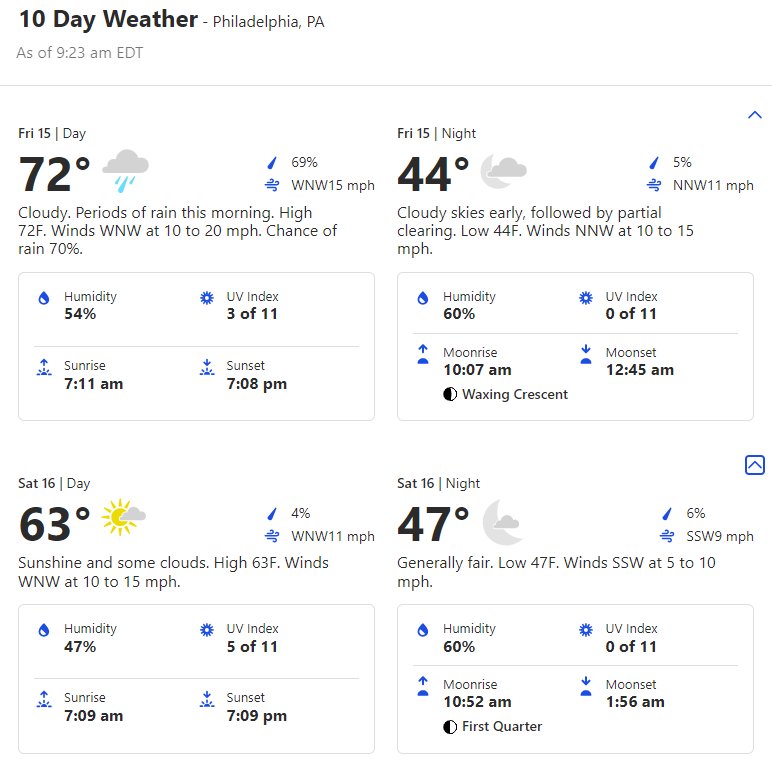Click the Sat 16 Night 47° temperature
Screen dimensions: 772x761
click(433, 524)
